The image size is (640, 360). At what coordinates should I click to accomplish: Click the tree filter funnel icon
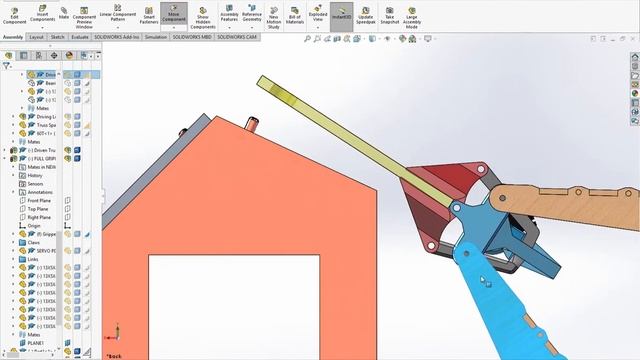point(6,65)
